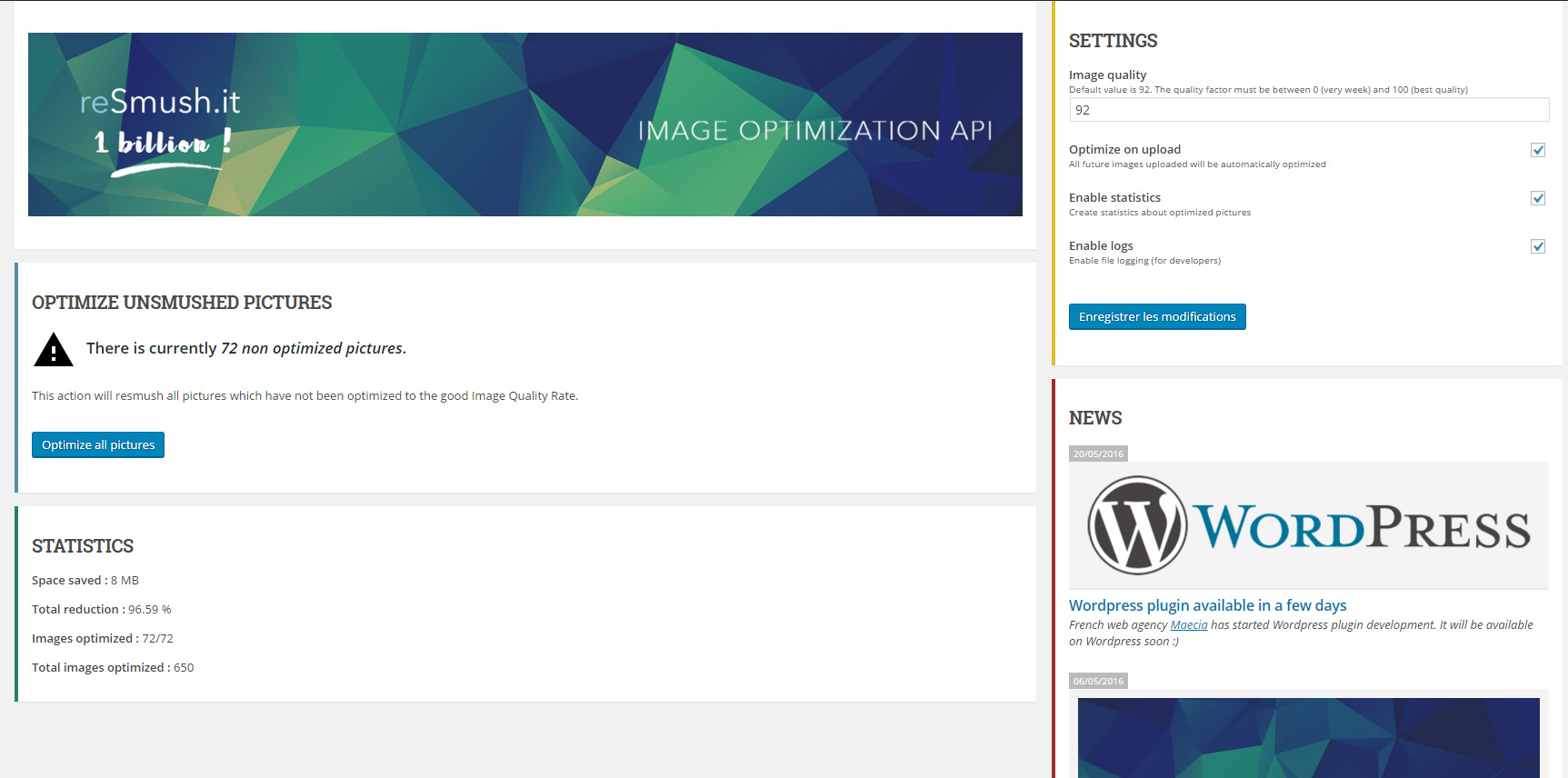Screen dimensions: 1568x778
Task: Toggle the Enable logs checkbox
Action: [1537, 246]
